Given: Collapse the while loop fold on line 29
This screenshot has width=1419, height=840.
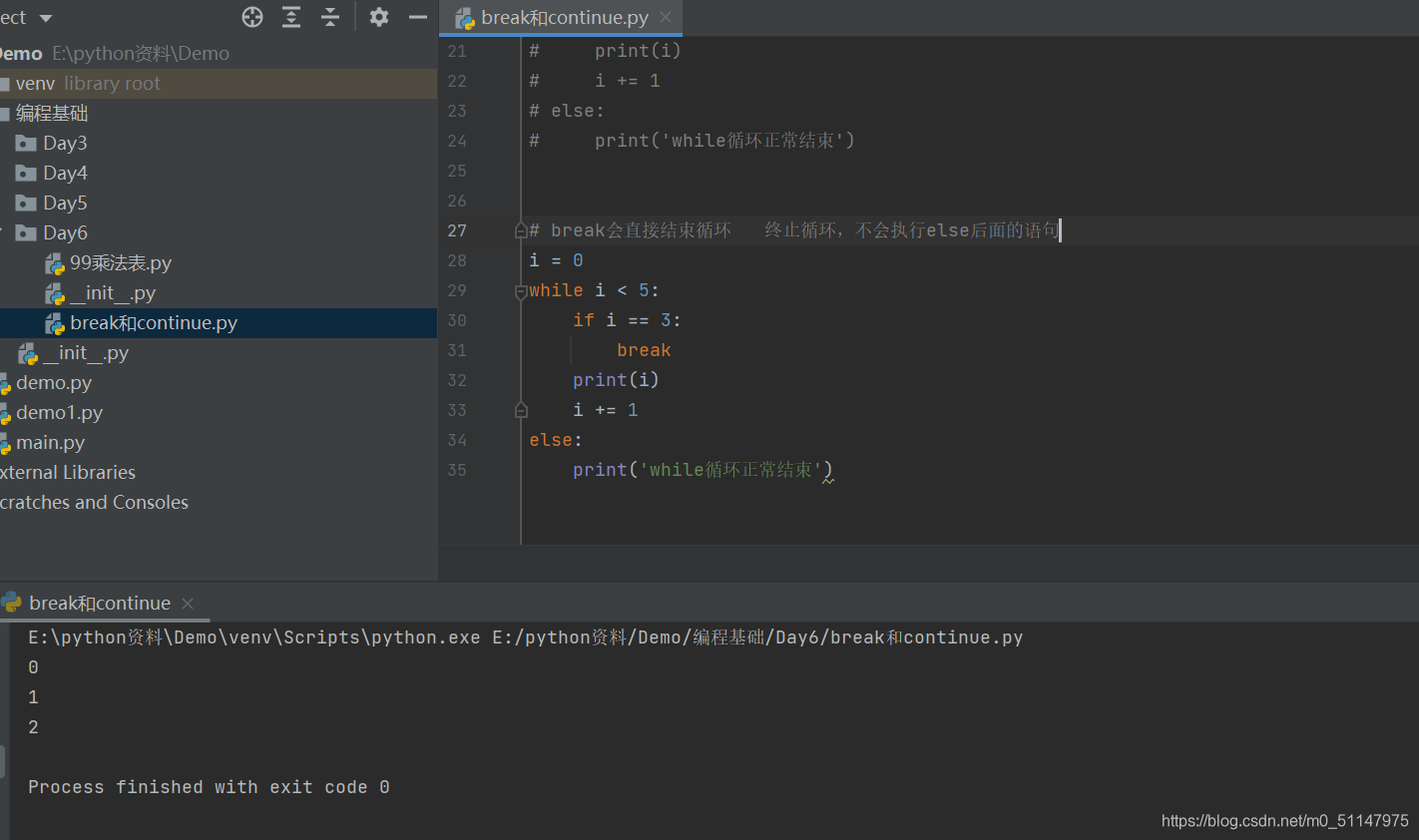Looking at the screenshot, I should point(521,291).
